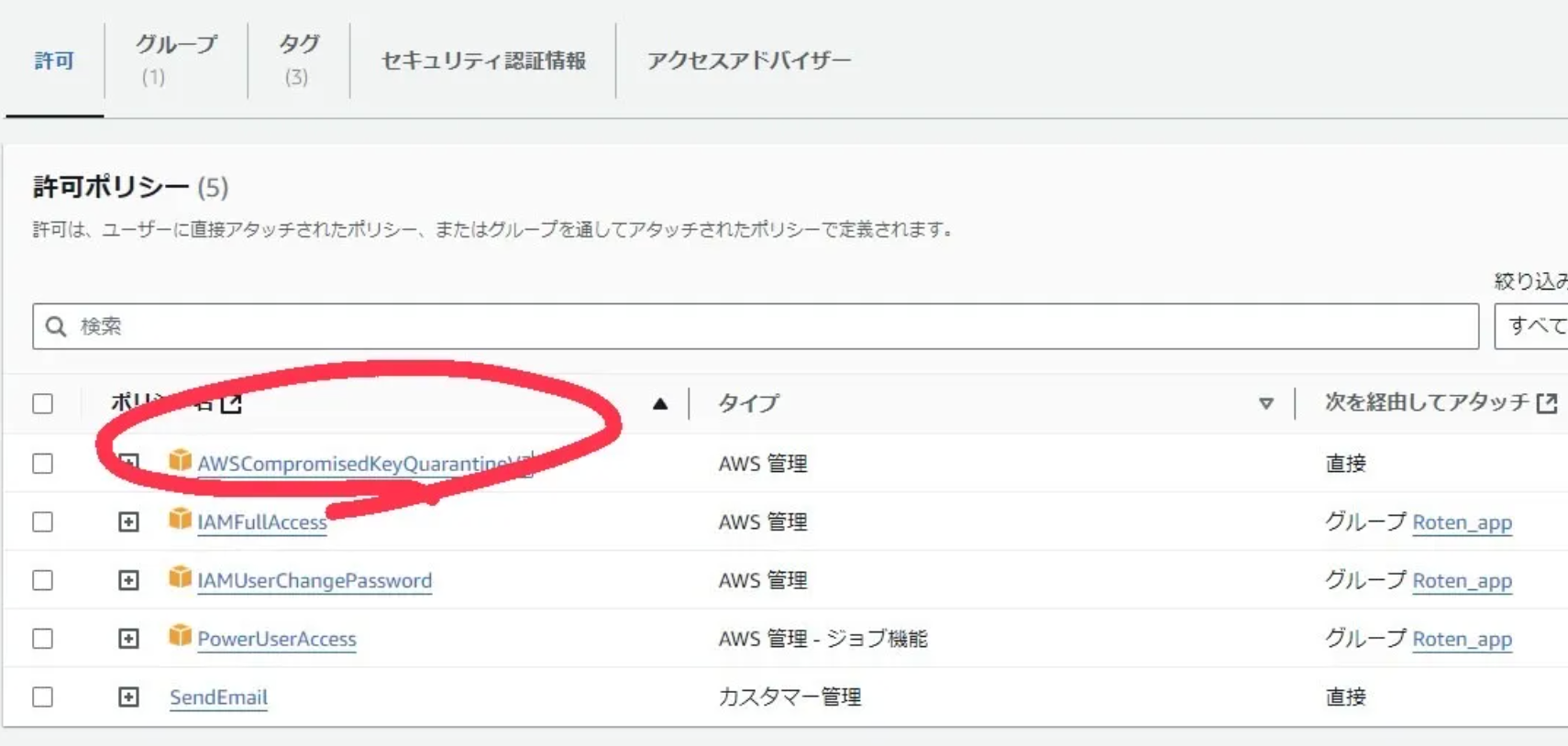This screenshot has width=1568, height=746.
Task: Click 直接 cell in the SendEmail row
Action: point(1346,697)
